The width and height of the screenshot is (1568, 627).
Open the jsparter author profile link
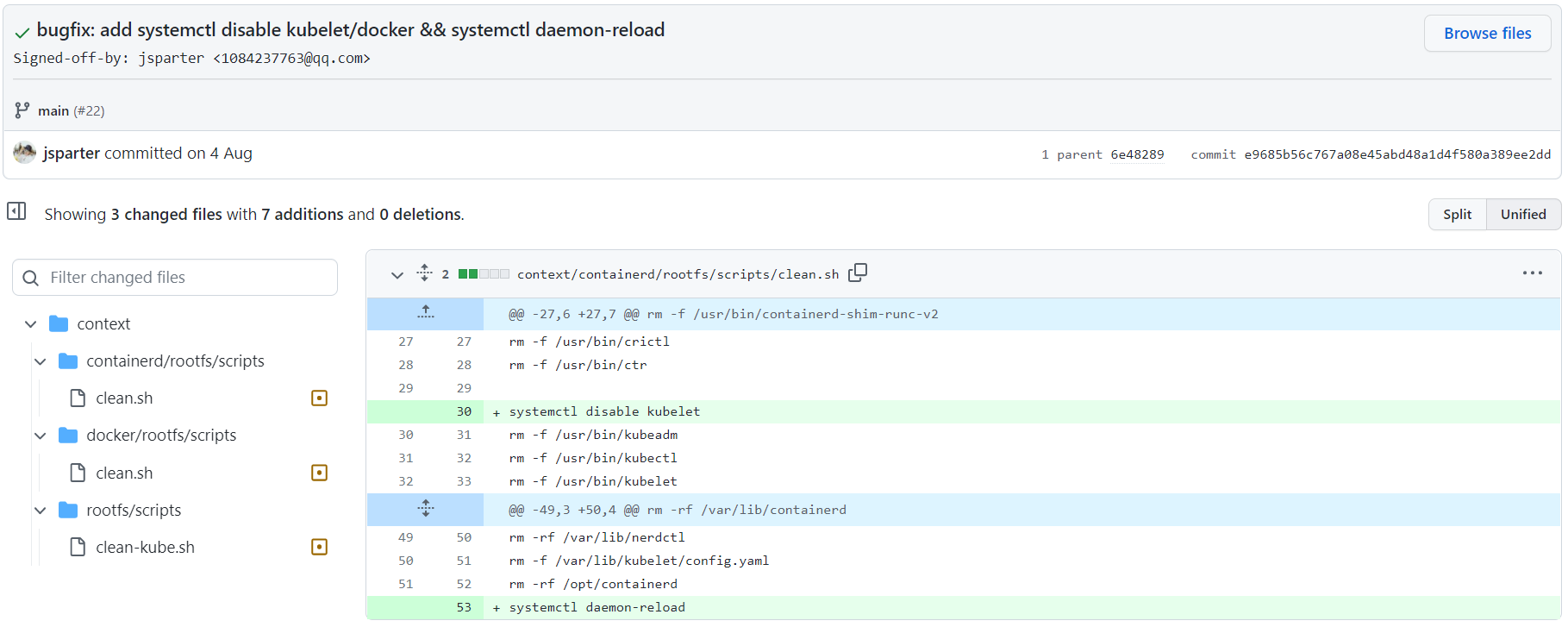tap(72, 154)
